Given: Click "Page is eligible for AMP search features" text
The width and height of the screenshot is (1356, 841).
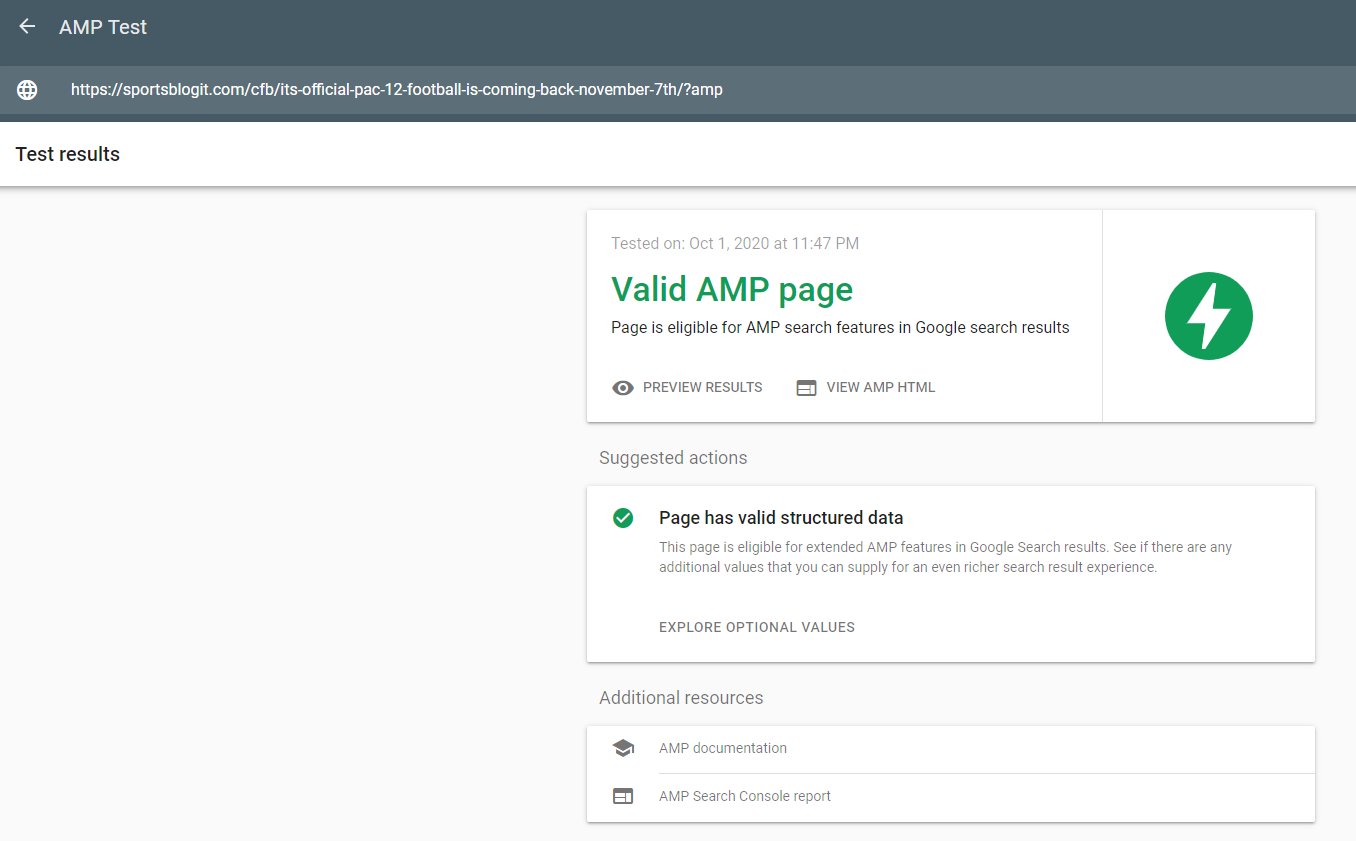Looking at the screenshot, I should point(840,327).
